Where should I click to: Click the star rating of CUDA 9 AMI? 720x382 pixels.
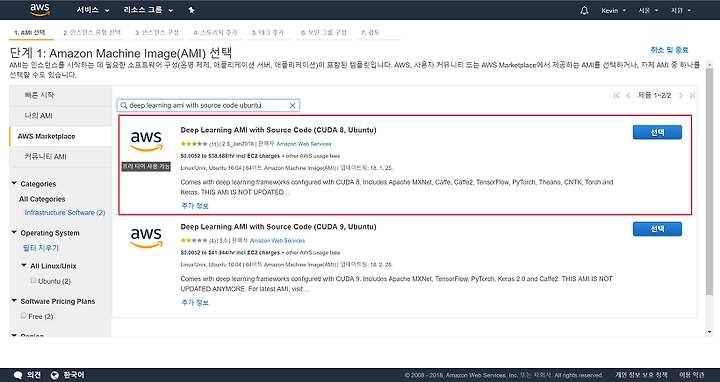point(194,241)
